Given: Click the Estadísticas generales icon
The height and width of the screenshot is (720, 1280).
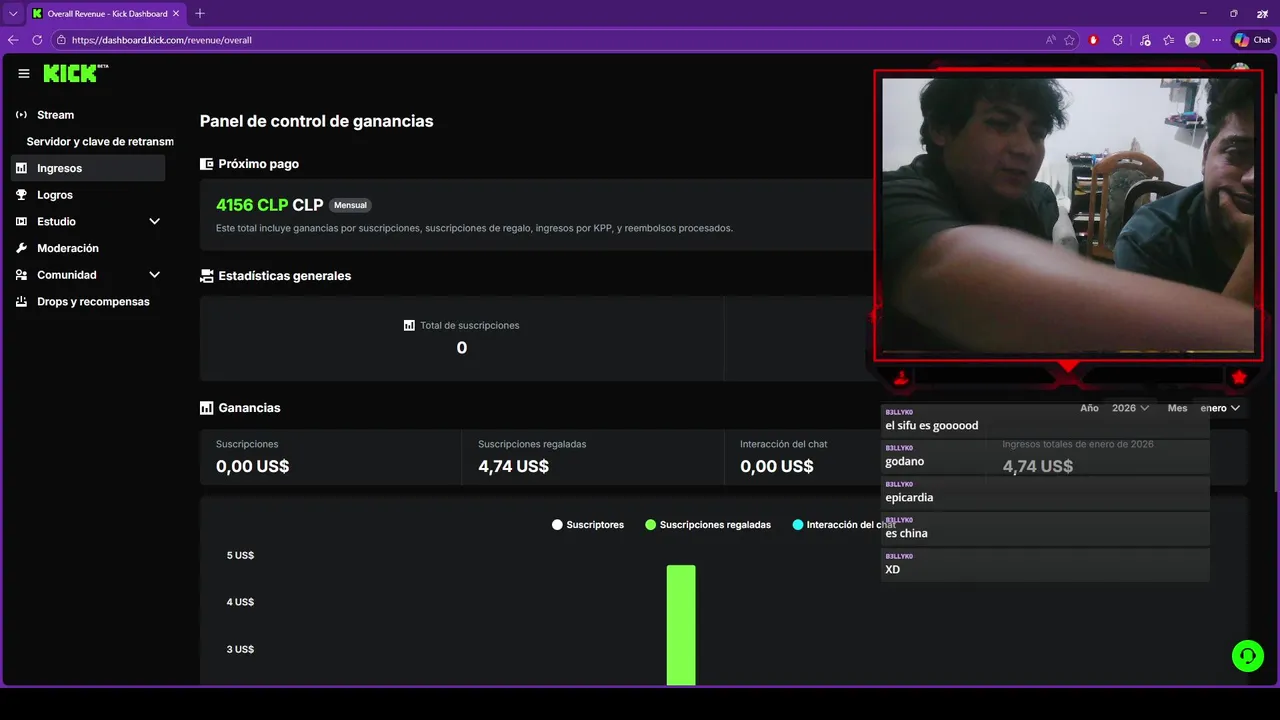Looking at the screenshot, I should click(207, 276).
